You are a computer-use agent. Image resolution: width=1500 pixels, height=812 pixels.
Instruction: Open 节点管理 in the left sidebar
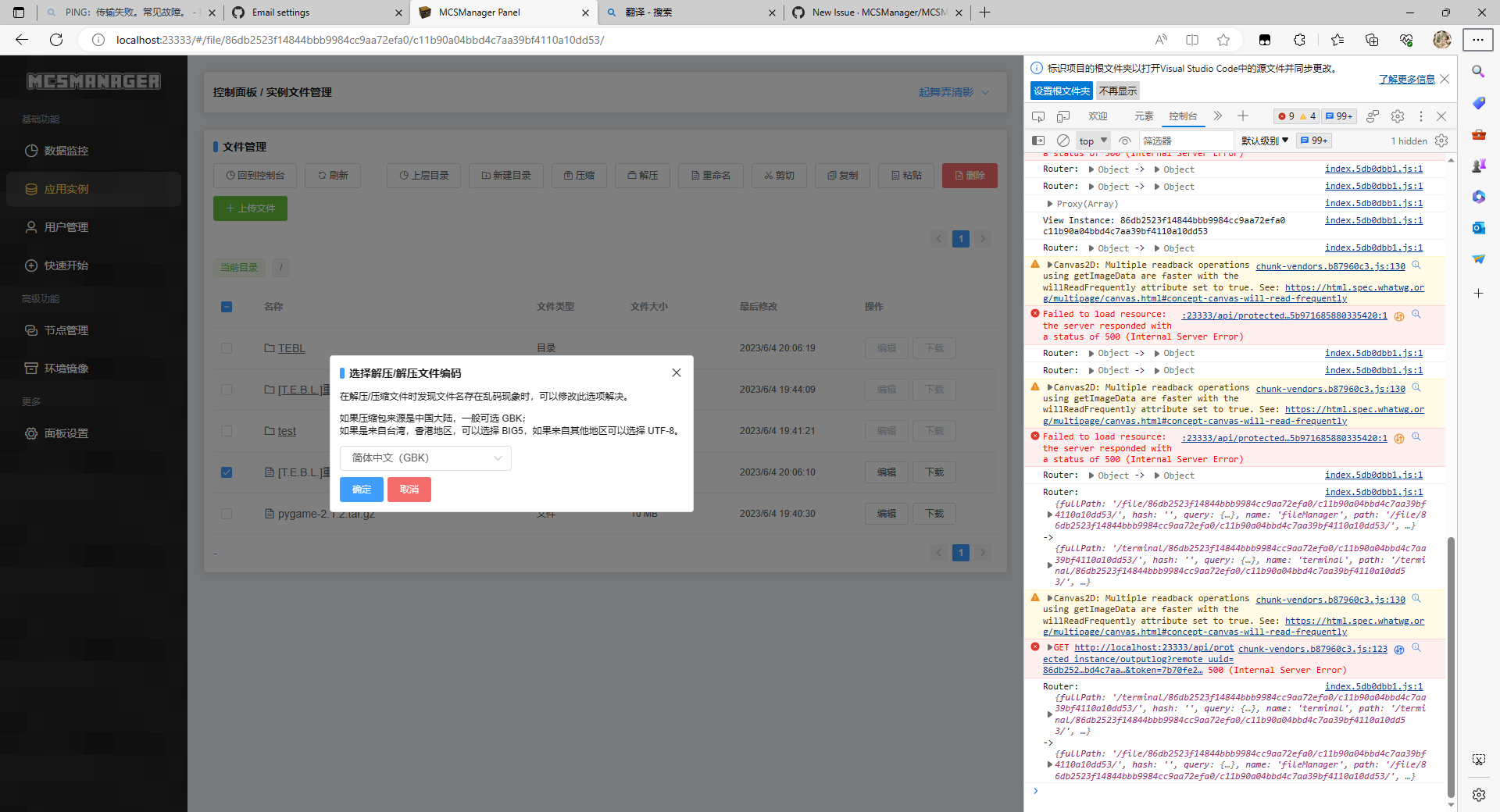pyautogui.click(x=66, y=329)
